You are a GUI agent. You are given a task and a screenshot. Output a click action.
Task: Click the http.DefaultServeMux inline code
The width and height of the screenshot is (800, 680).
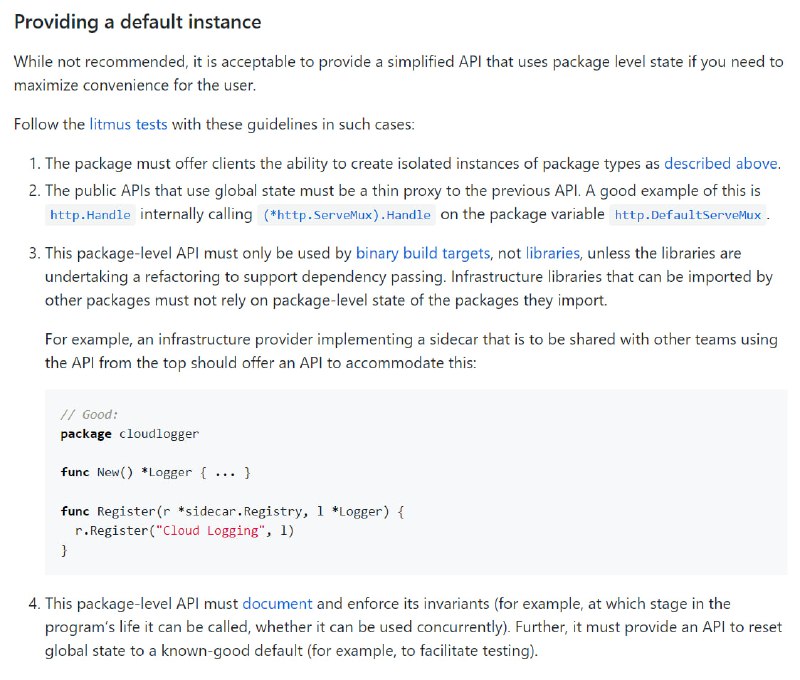688,215
